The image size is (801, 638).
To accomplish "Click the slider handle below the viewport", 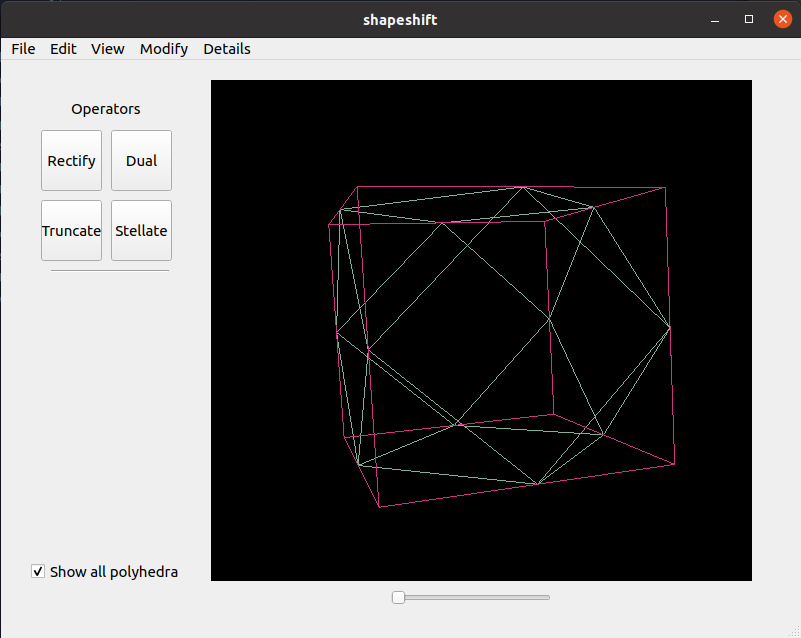I will (x=398, y=597).
